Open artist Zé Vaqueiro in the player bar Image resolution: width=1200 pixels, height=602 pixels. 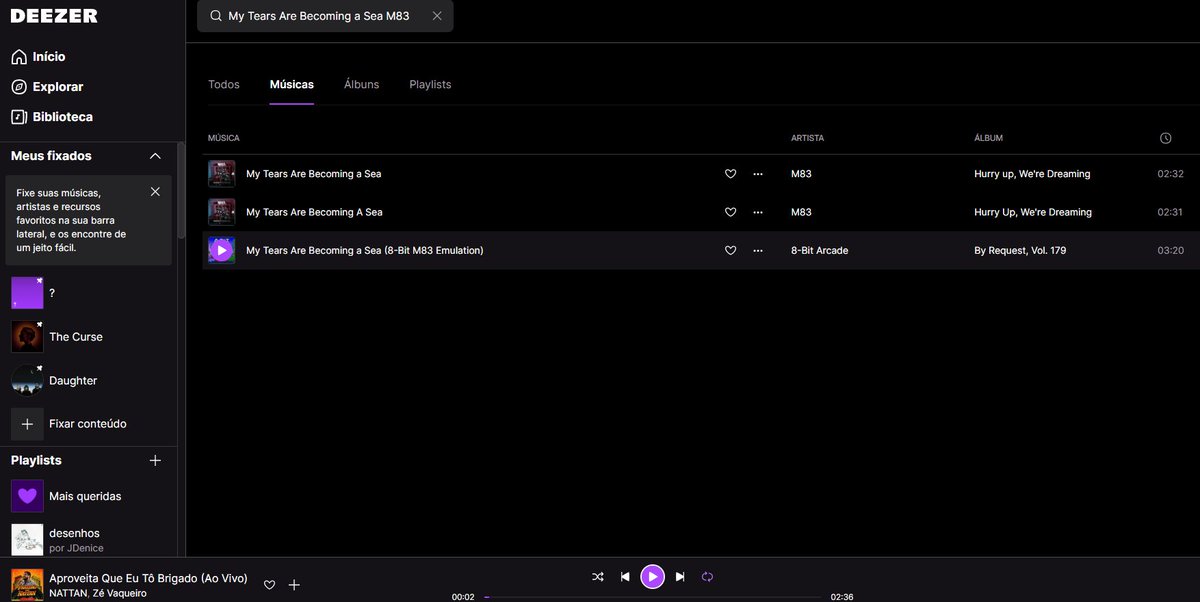pyautogui.click(x=118, y=593)
